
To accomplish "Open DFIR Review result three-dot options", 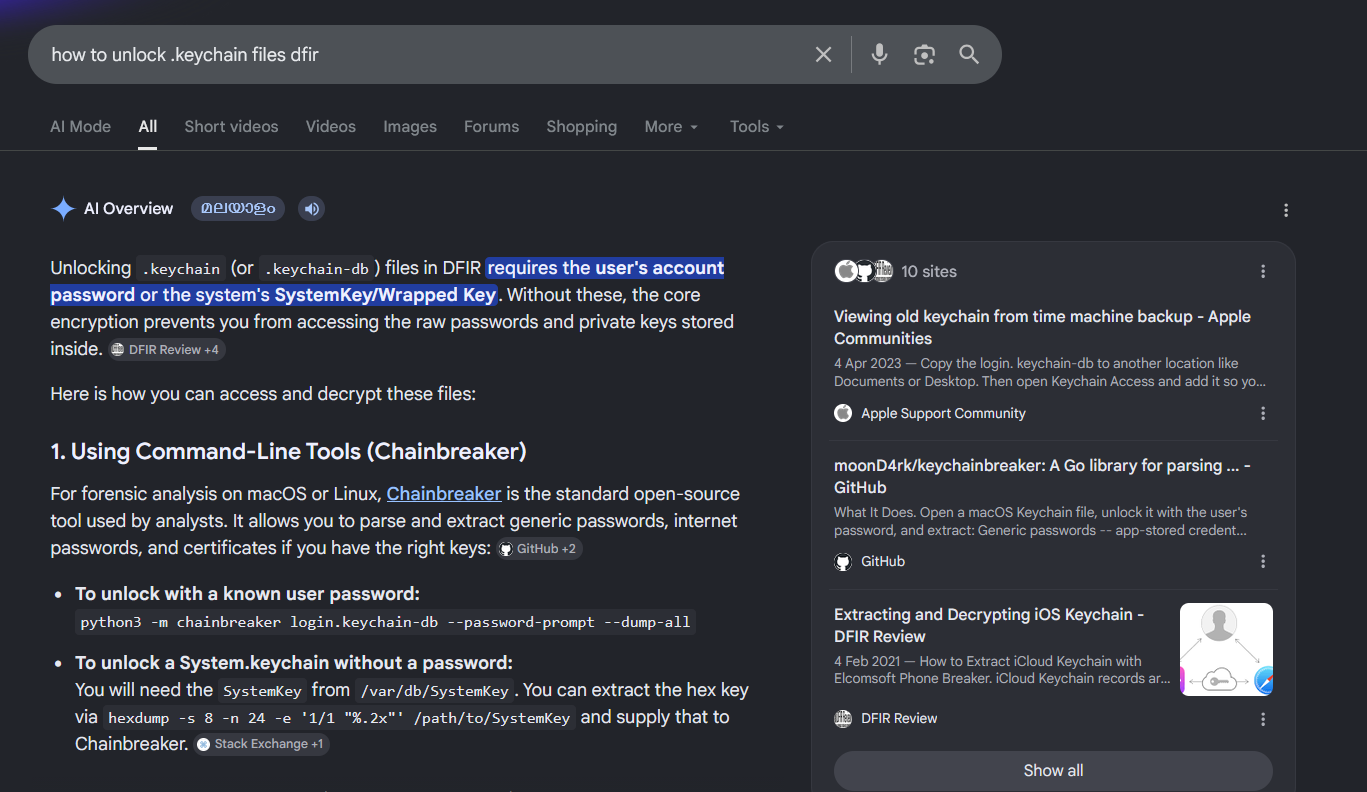I will point(1263,719).
